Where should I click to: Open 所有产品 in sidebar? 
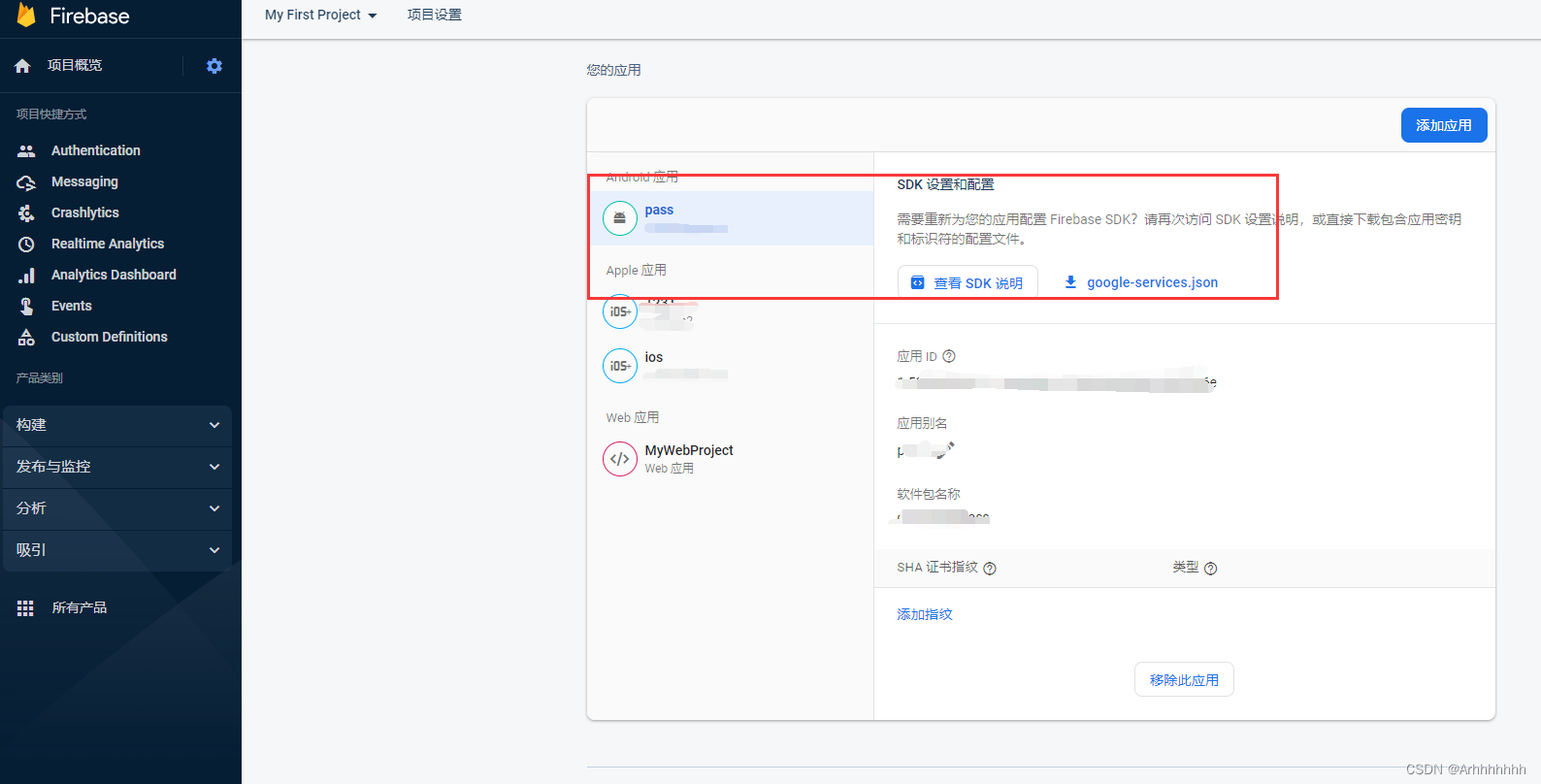[x=80, y=608]
